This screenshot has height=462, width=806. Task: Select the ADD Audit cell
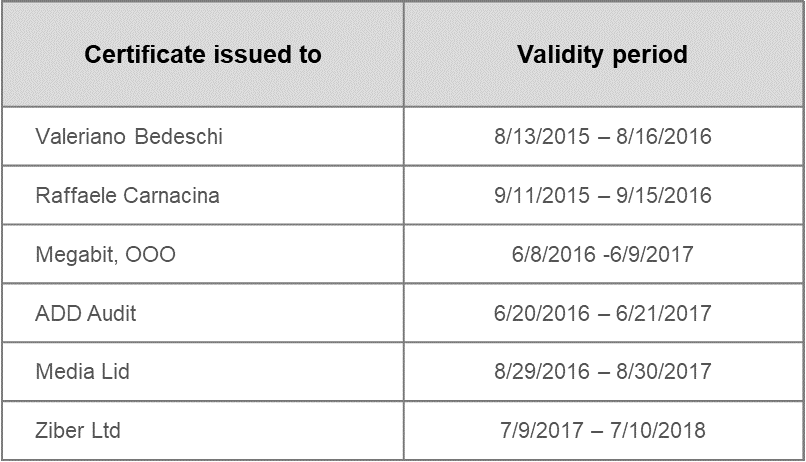point(203,313)
